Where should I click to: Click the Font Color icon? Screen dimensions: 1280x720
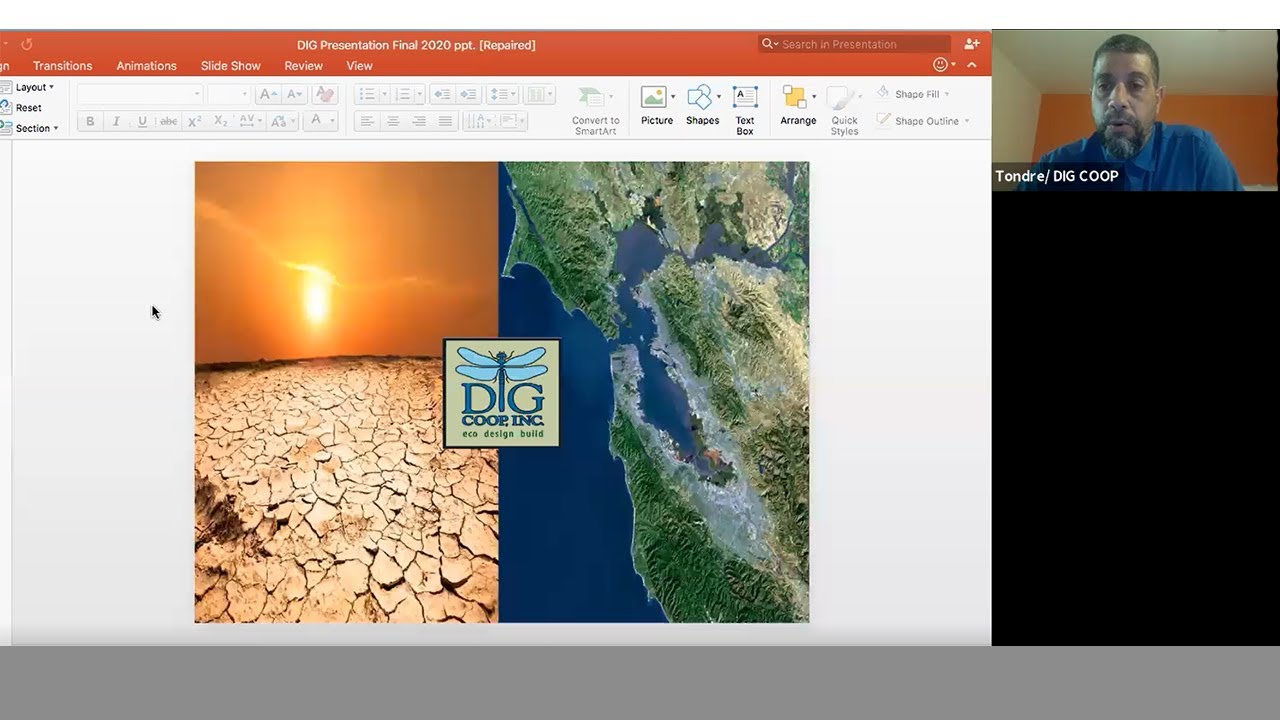point(316,121)
